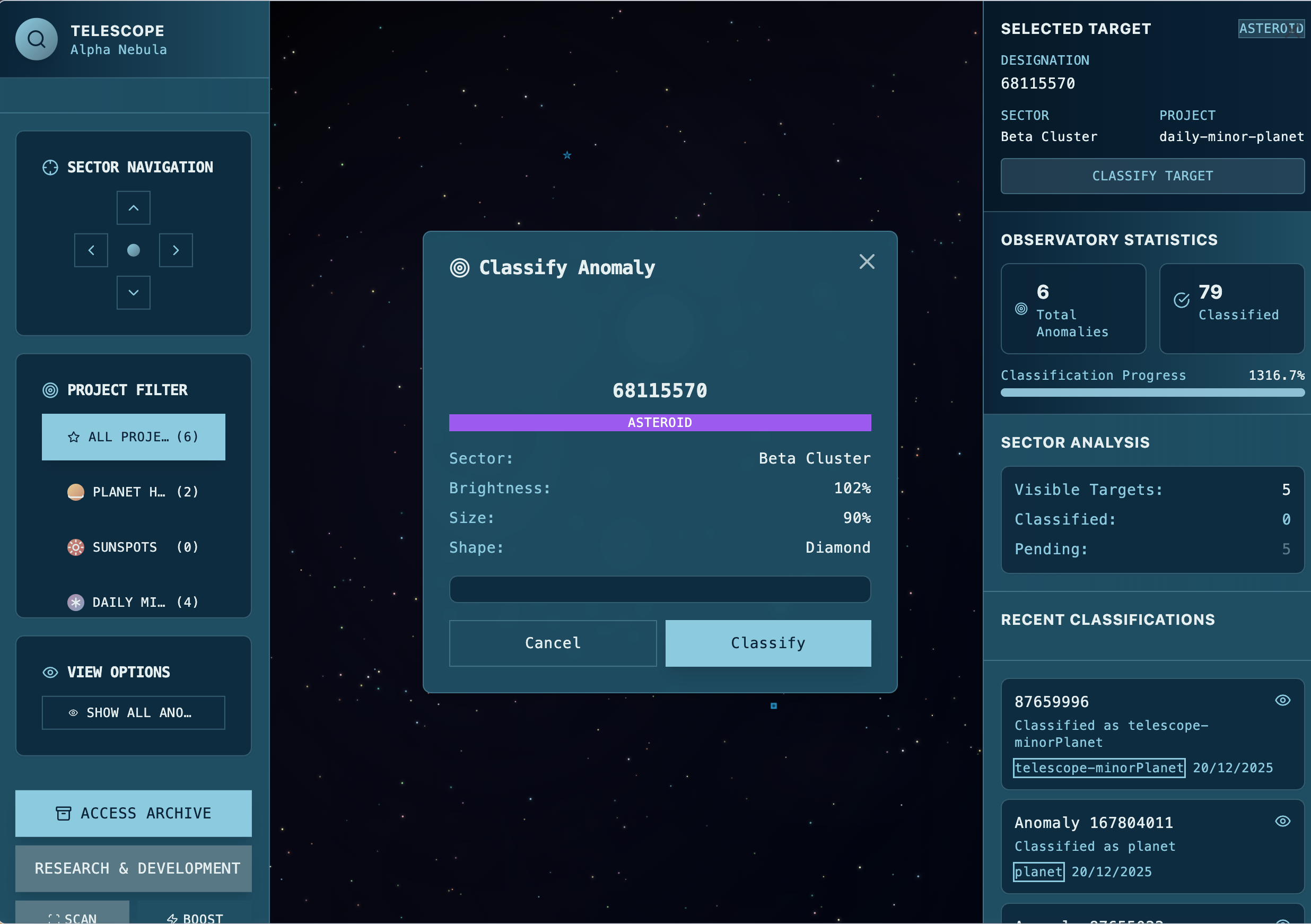Click the Classify Target button

pyautogui.click(x=1152, y=176)
